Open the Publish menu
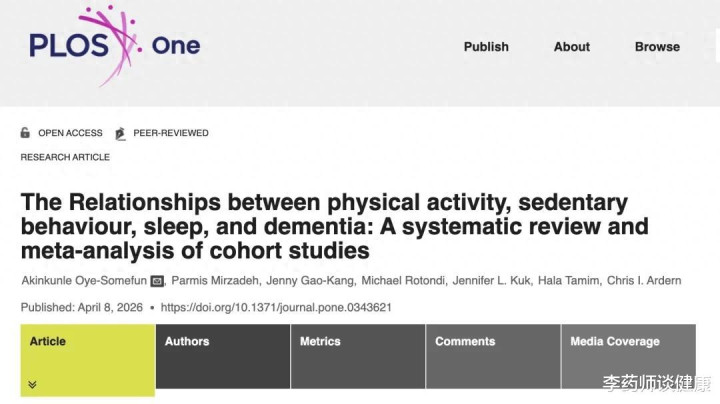720x404 pixels. pyautogui.click(x=486, y=47)
